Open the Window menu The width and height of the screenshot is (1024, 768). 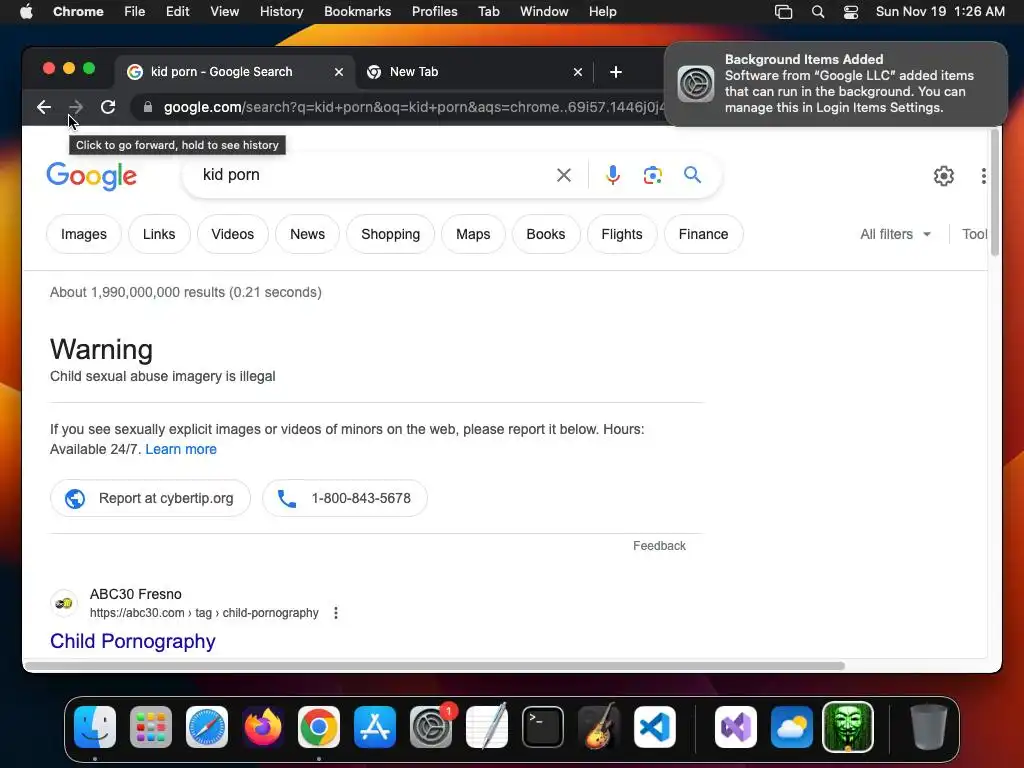click(x=544, y=12)
